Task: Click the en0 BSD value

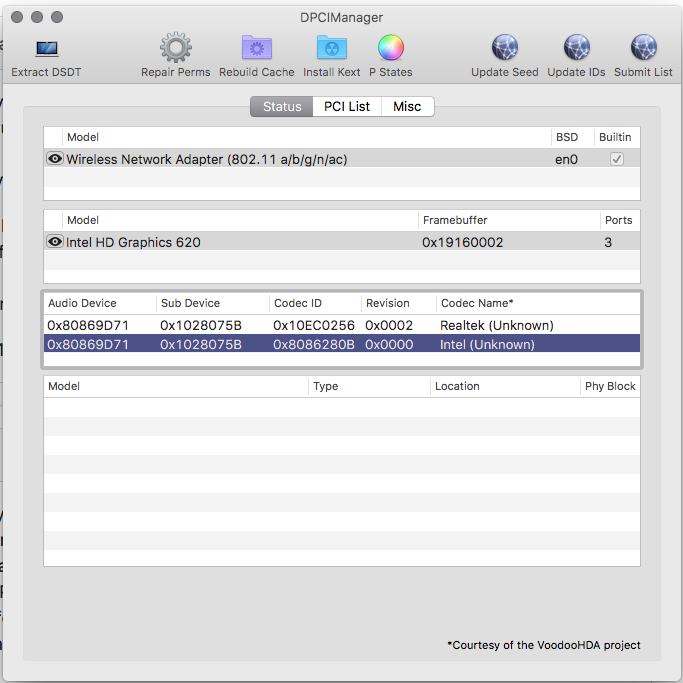Action: 566,160
